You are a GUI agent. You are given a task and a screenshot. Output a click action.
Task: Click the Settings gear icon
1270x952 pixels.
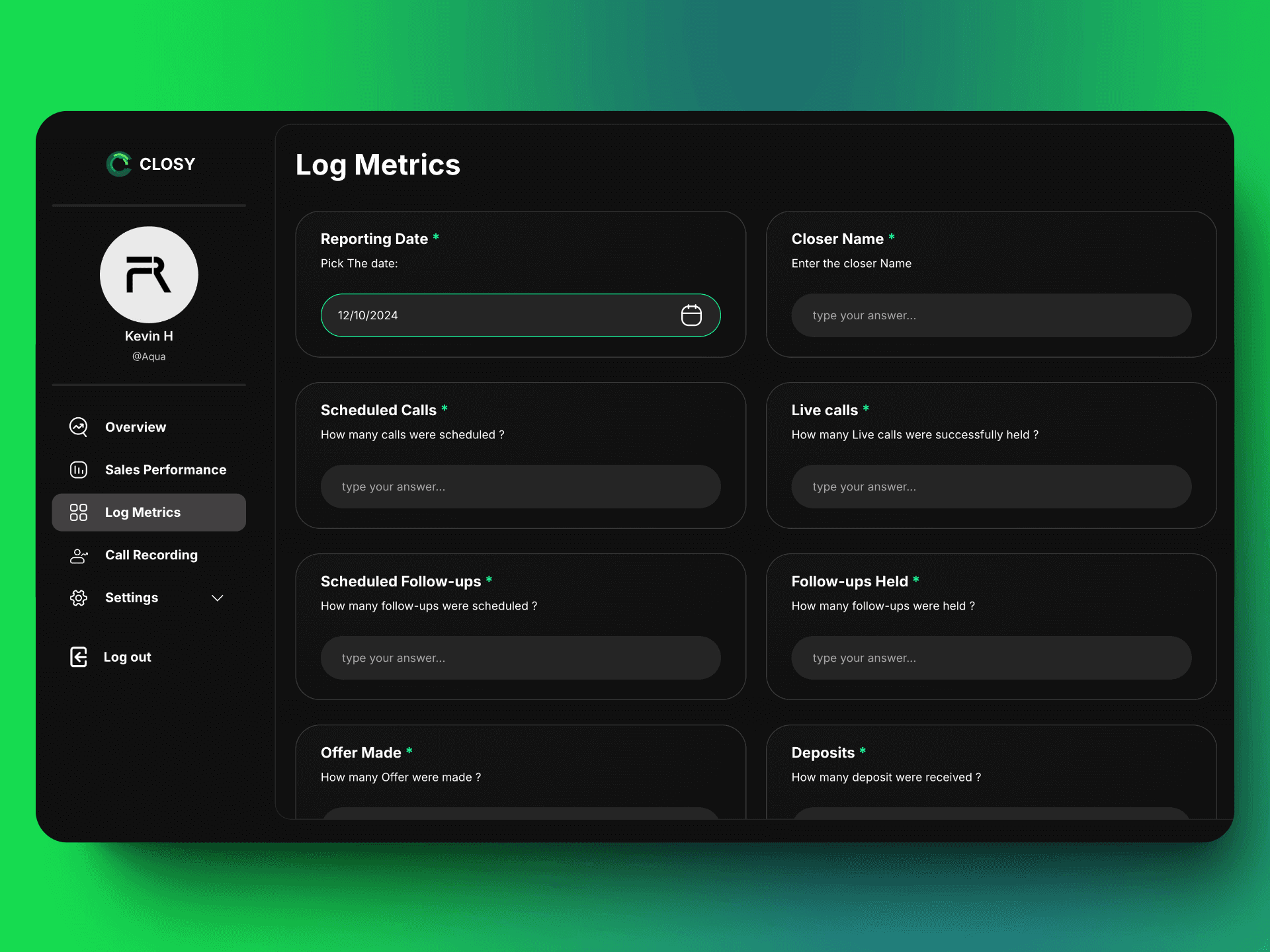pyautogui.click(x=79, y=598)
